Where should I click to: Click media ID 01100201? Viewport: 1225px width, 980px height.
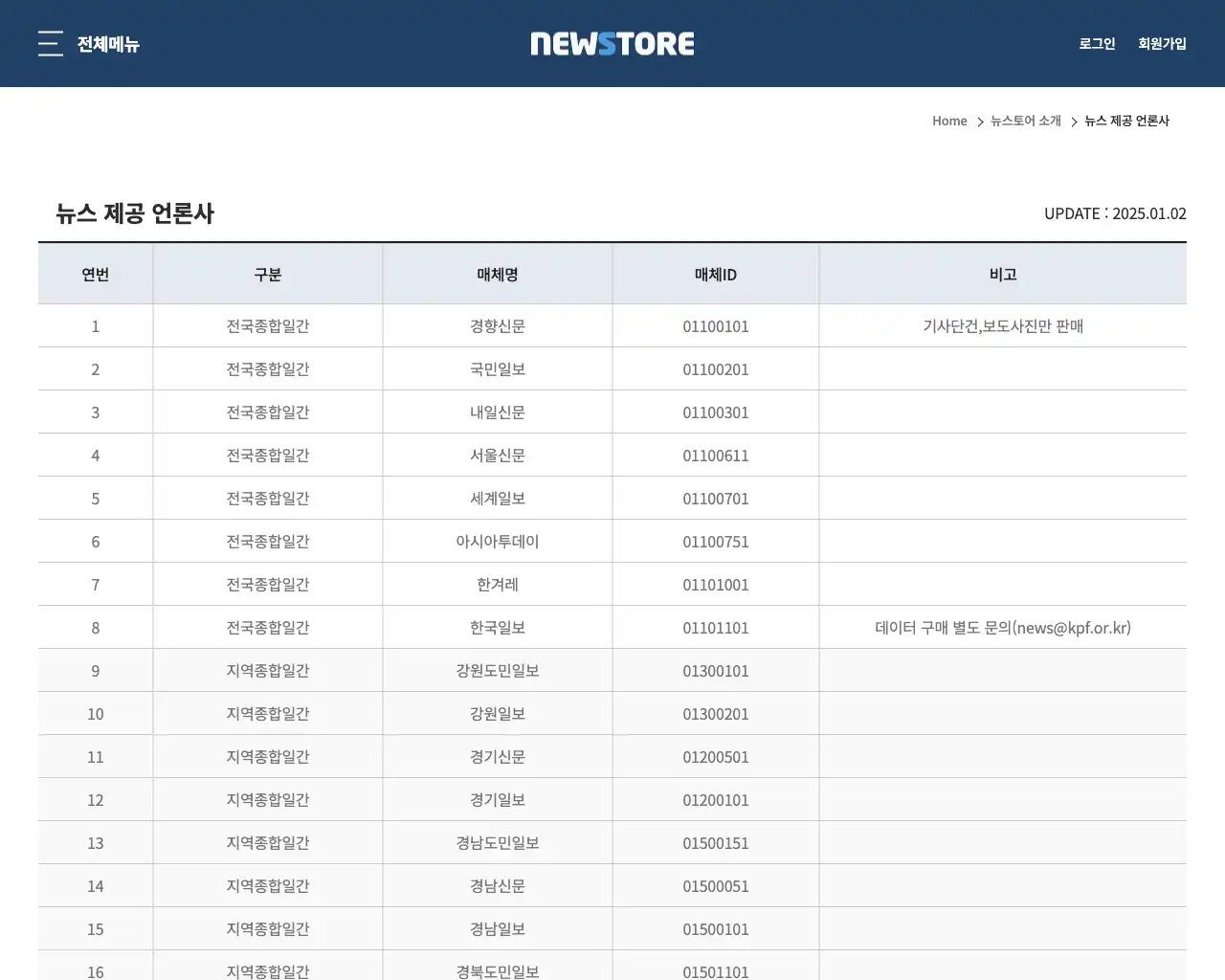tap(716, 369)
